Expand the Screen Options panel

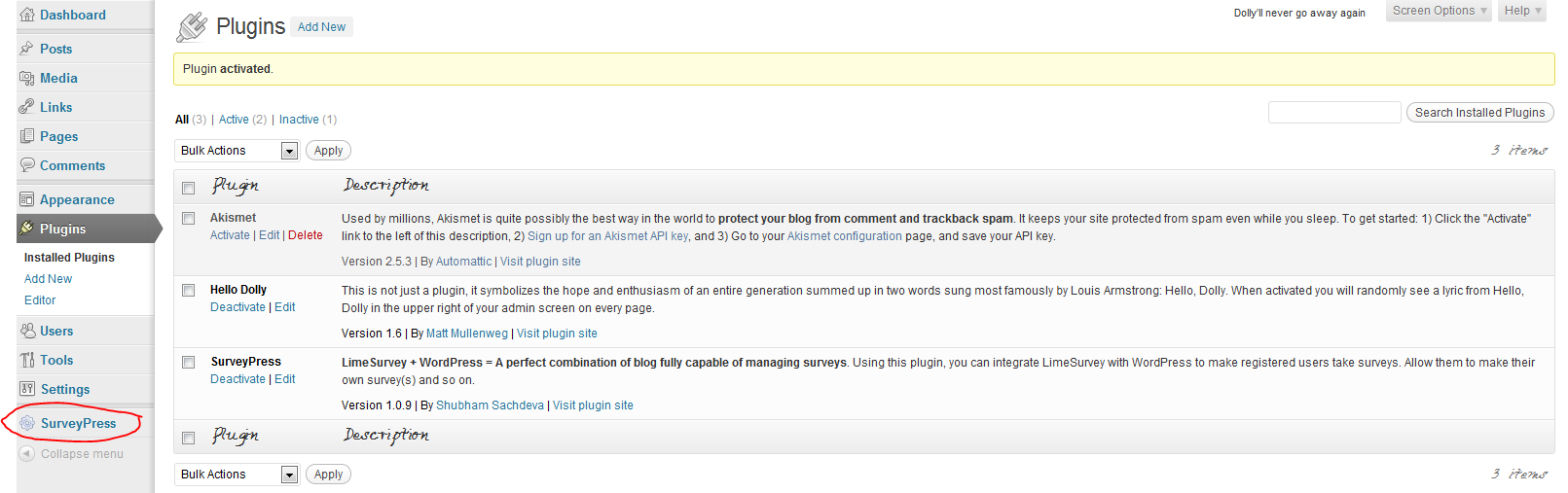click(x=1439, y=11)
